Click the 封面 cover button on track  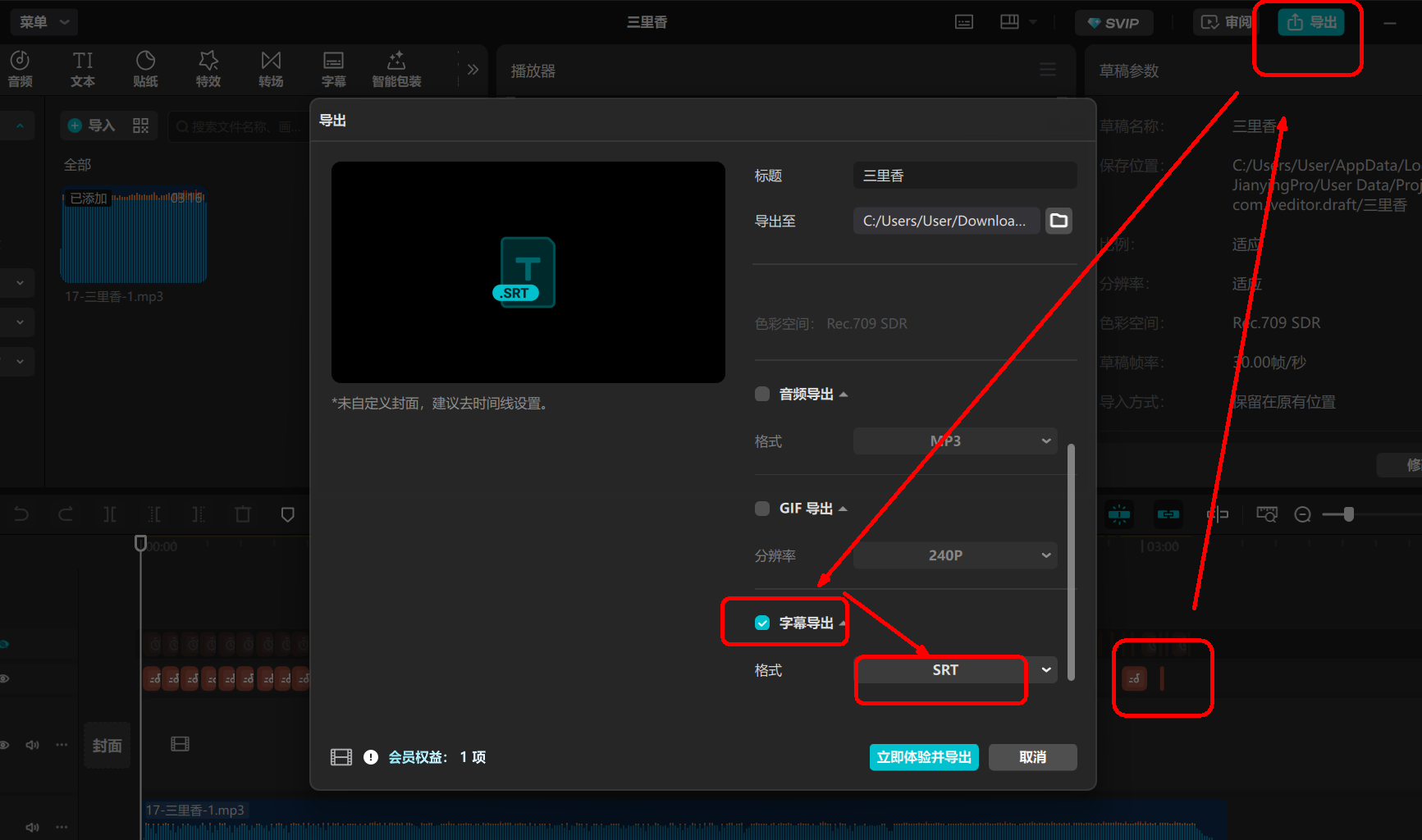(x=107, y=745)
